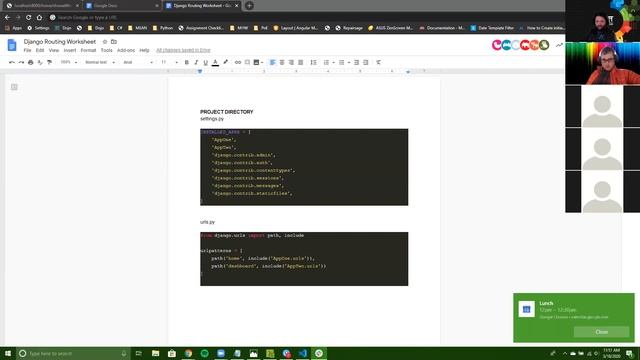
Task: Open the insert image dropdown
Action: click(258, 62)
